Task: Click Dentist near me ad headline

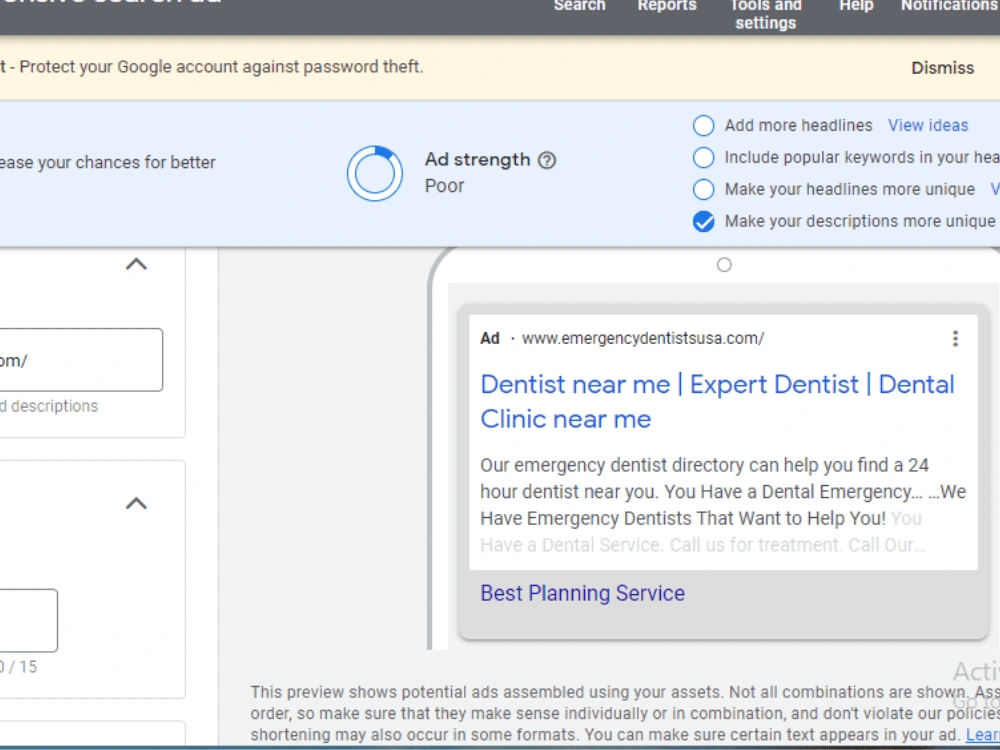Action: pyautogui.click(x=717, y=402)
